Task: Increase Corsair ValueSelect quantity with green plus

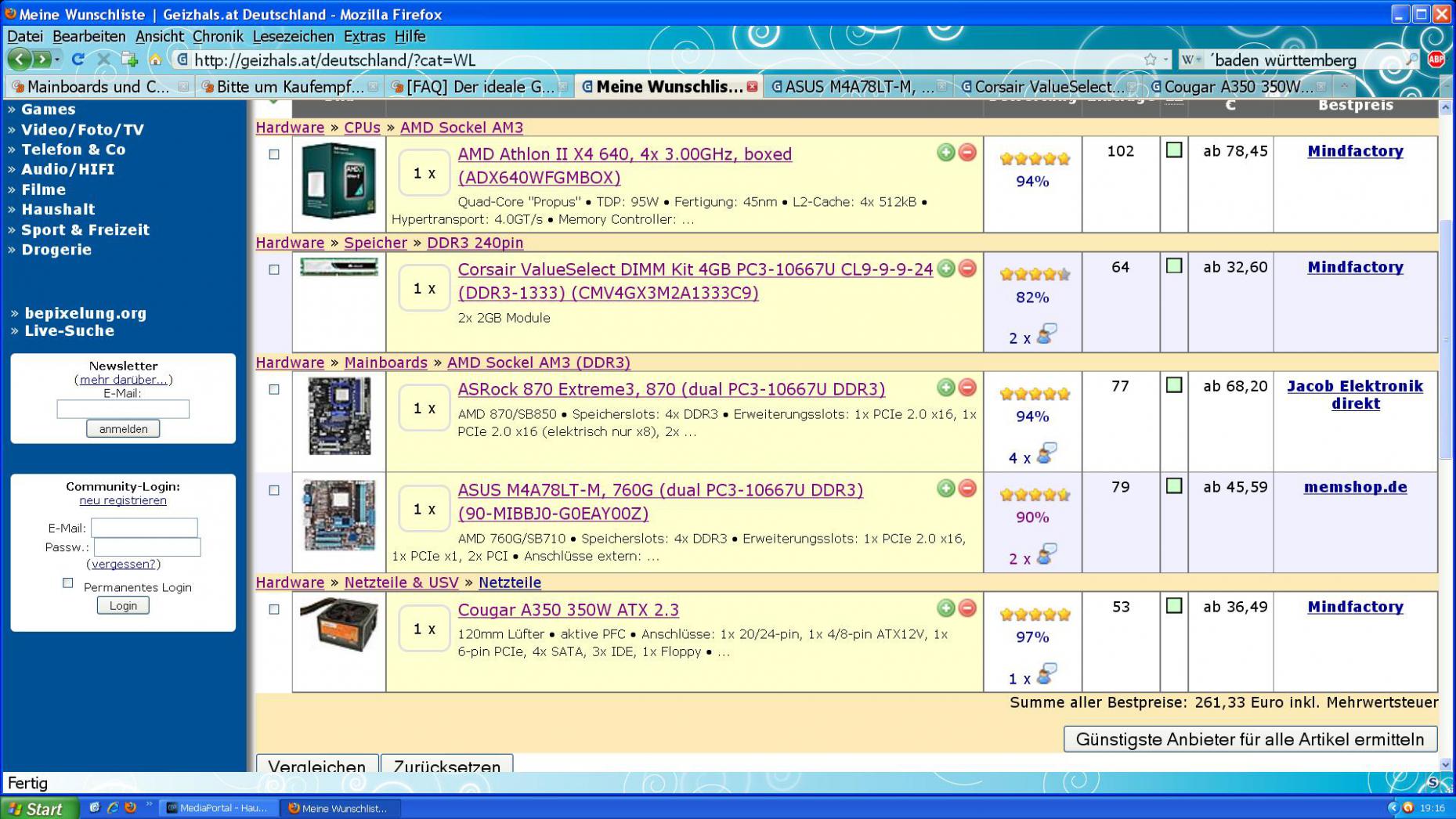Action: pos(945,269)
